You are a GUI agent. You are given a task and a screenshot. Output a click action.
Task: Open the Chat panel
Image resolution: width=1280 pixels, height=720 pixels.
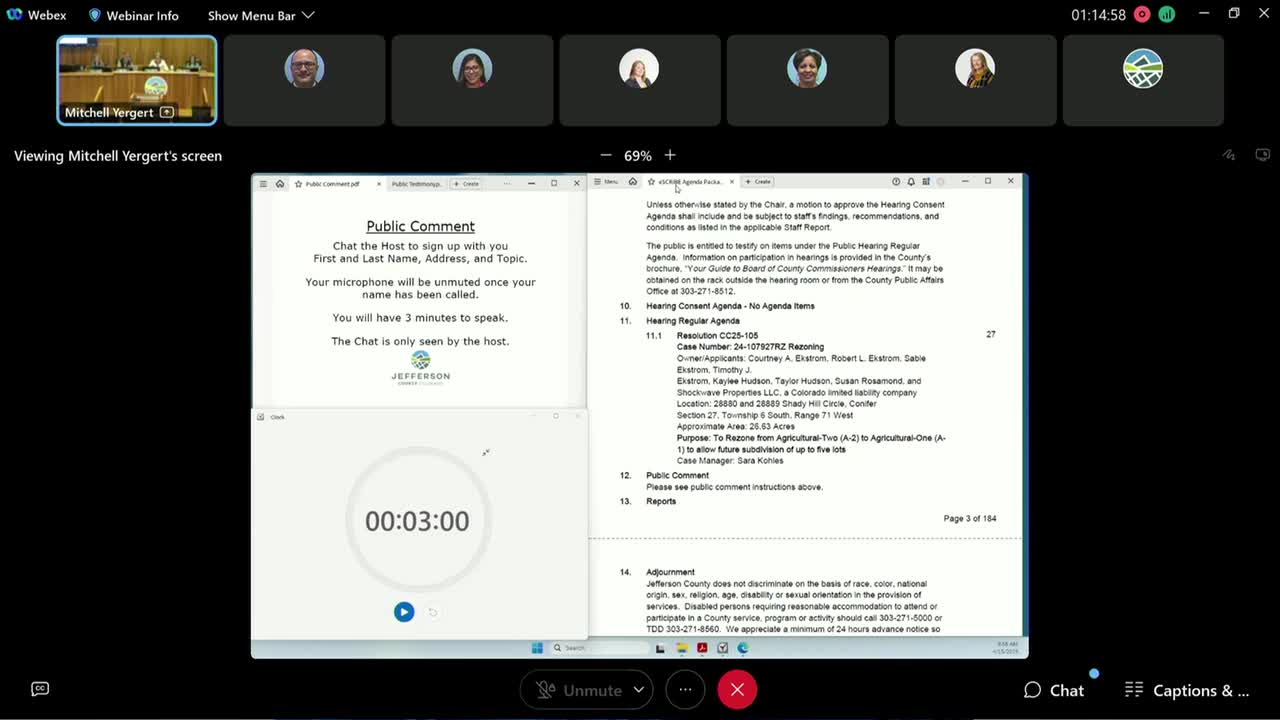coord(1054,690)
